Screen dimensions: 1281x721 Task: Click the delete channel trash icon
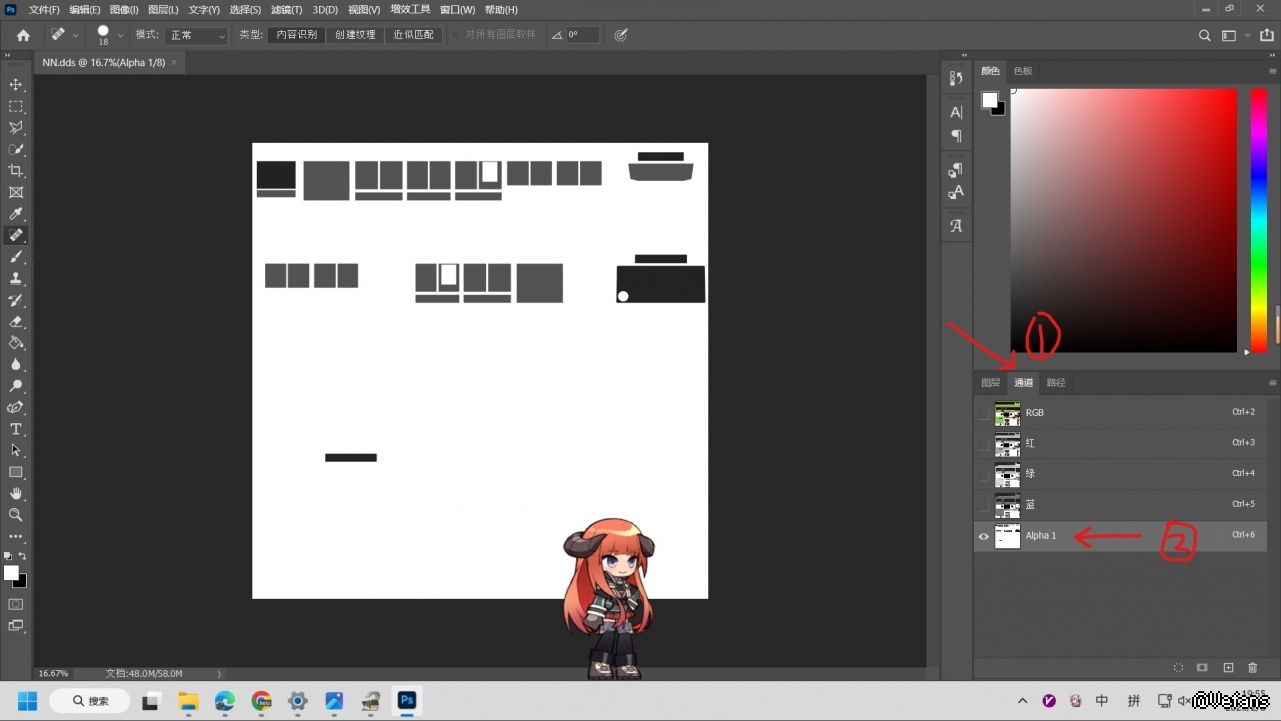pyautogui.click(x=1253, y=668)
